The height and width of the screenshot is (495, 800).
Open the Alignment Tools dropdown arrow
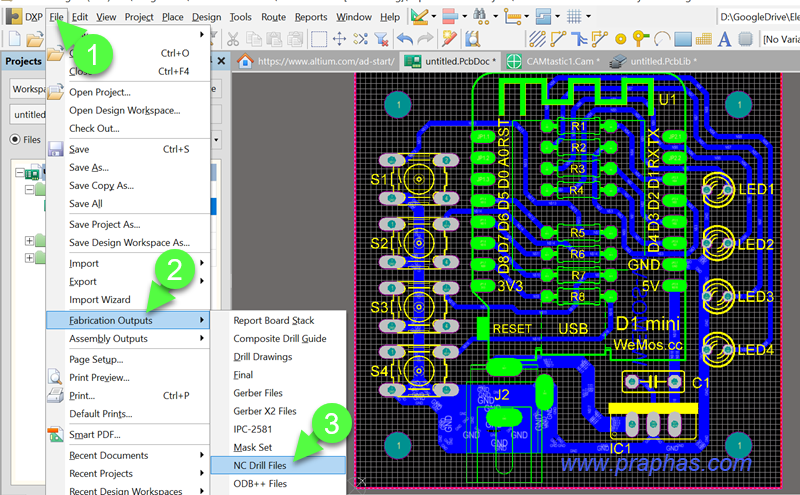click(x=465, y=16)
